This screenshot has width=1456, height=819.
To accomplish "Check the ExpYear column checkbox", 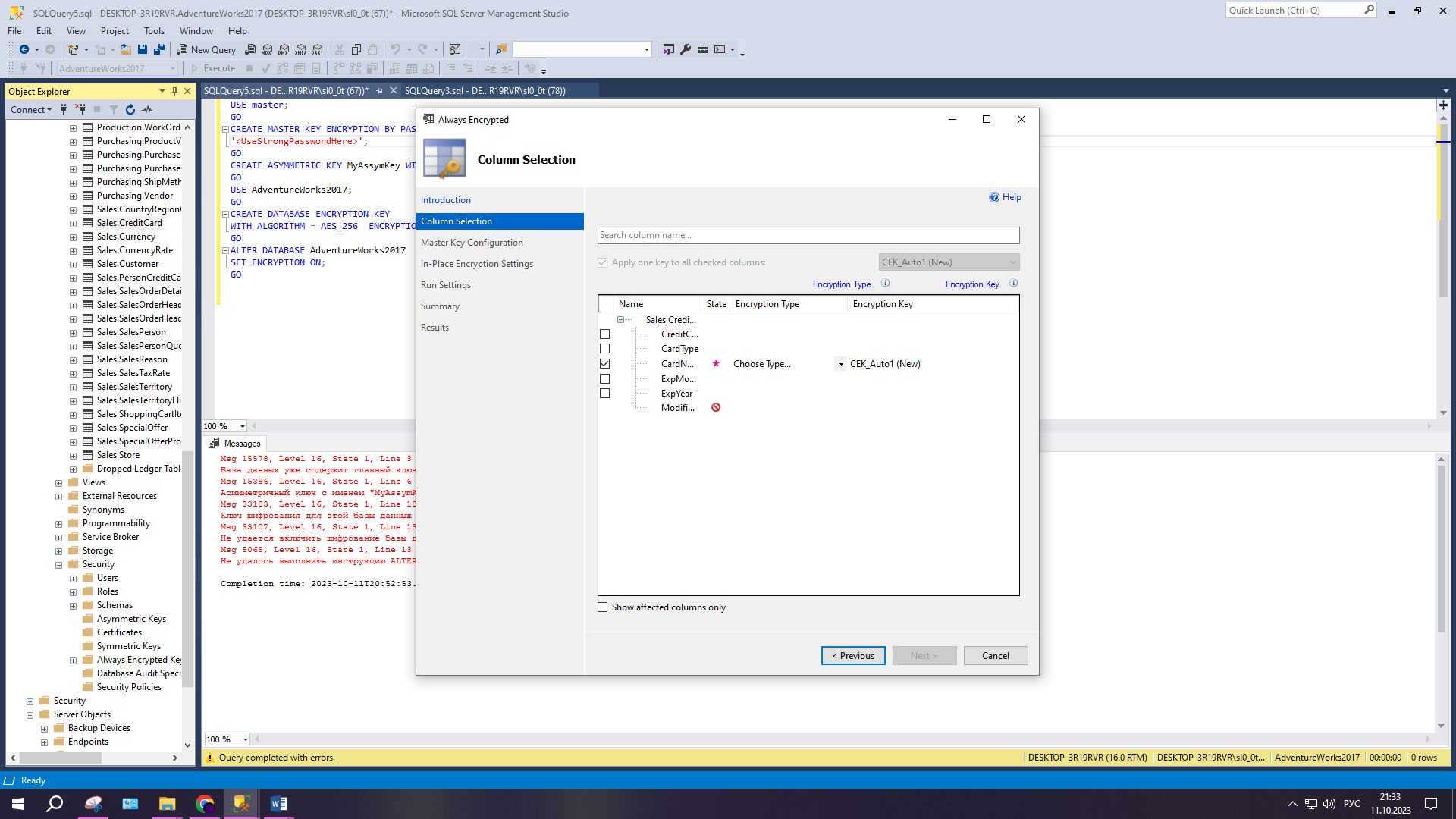I will pos(604,394).
